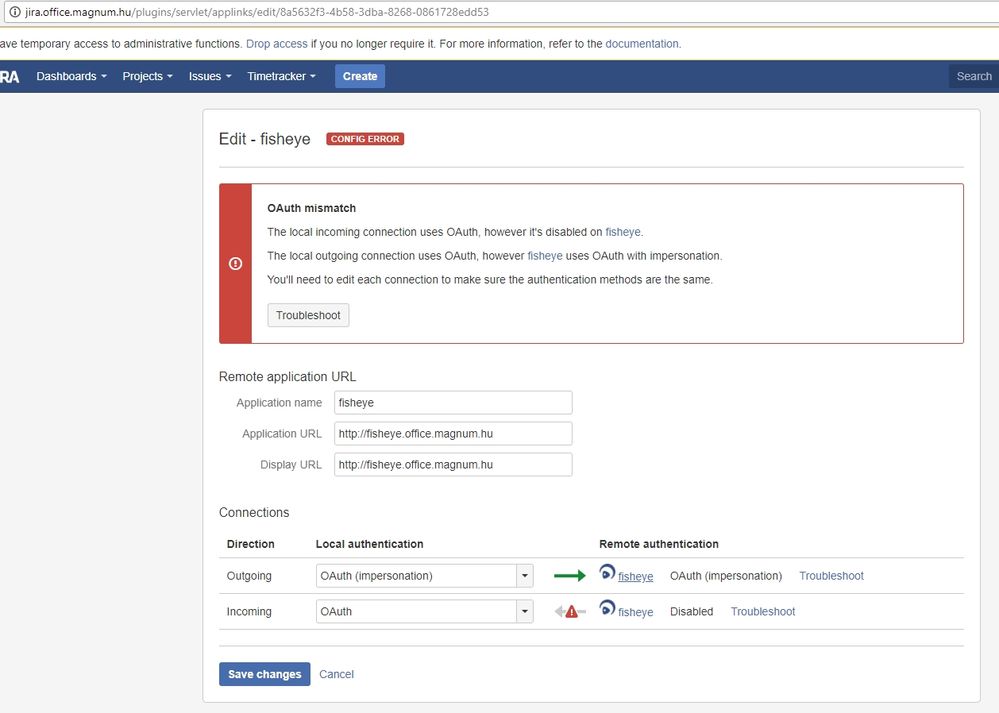
Task: Click the Cancel link
Action: 336,674
